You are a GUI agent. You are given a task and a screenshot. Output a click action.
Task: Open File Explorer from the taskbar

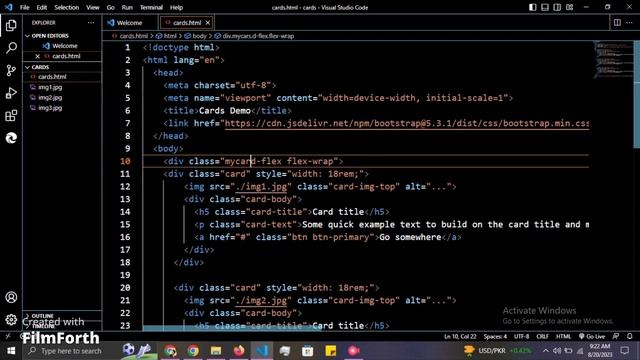tap(216, 351)
